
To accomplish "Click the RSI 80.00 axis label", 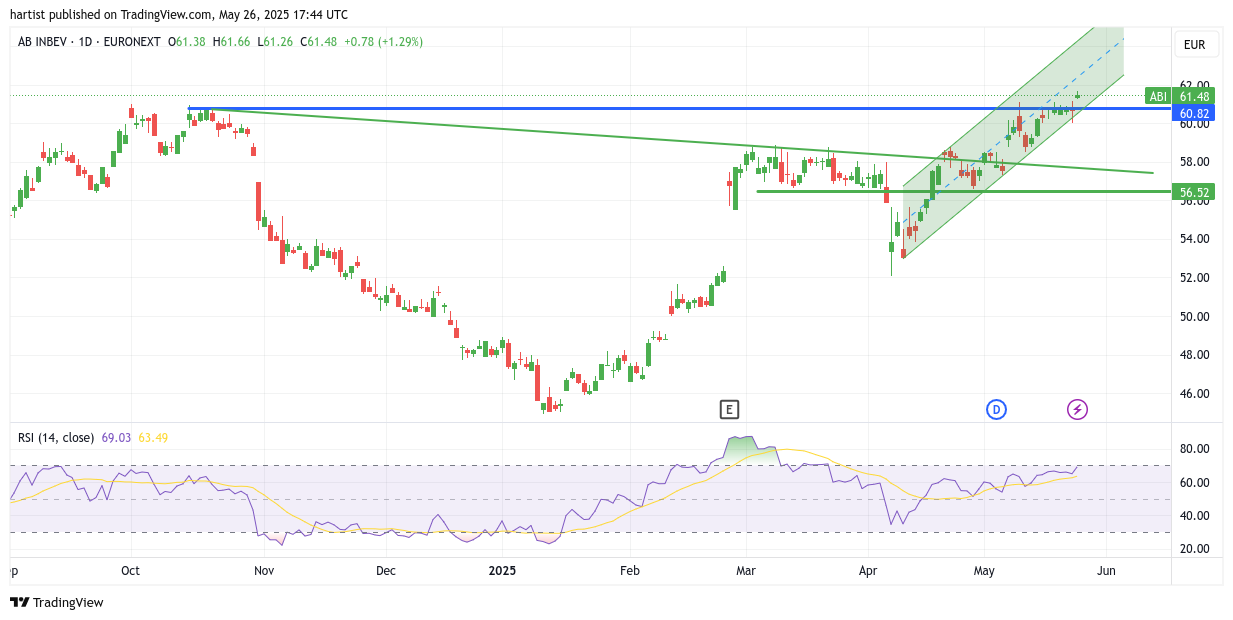I will click(1194, 449).
